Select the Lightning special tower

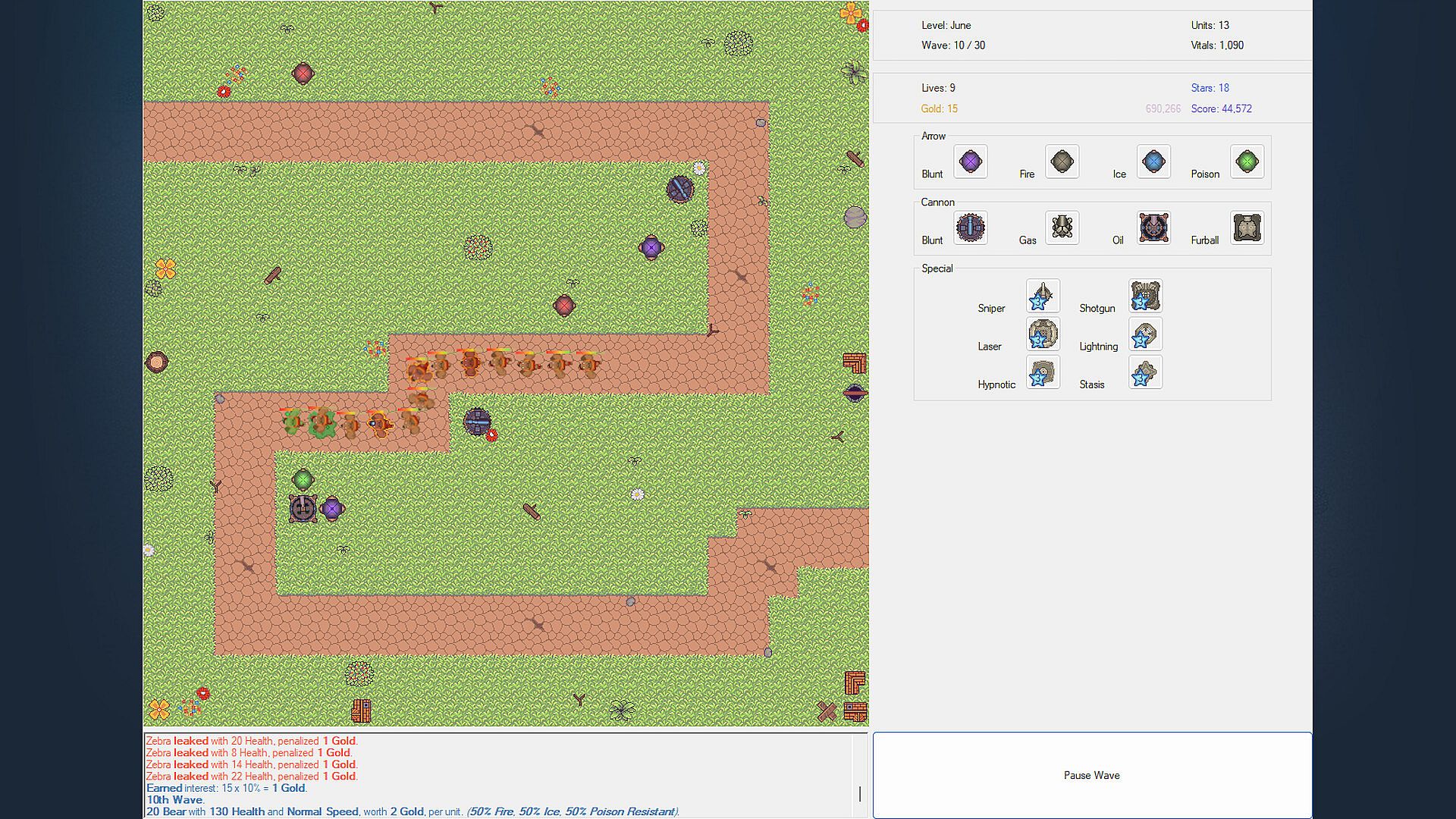tap(1145, 334)
